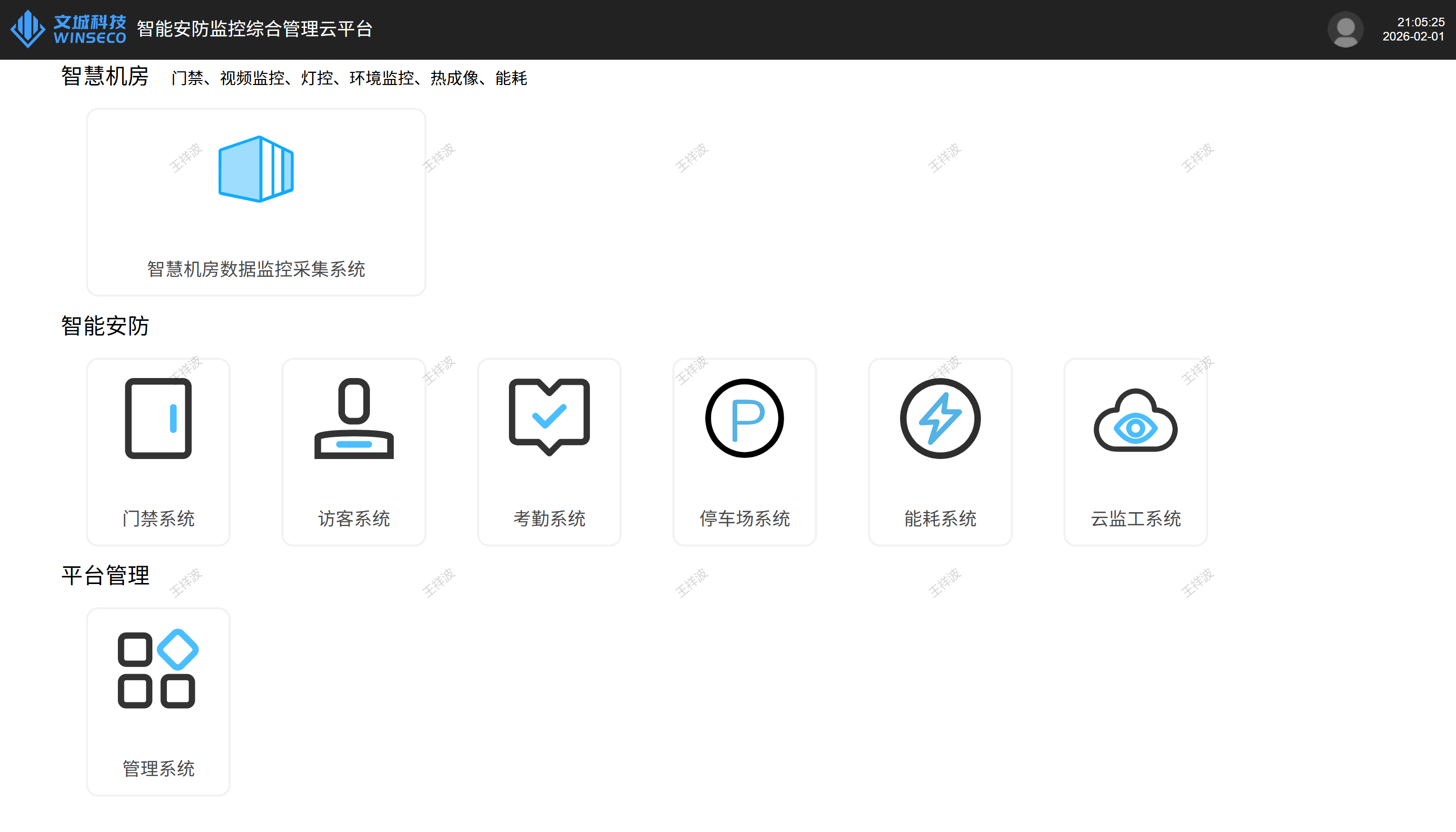Select 考勤系统 card label

(549, 519)
